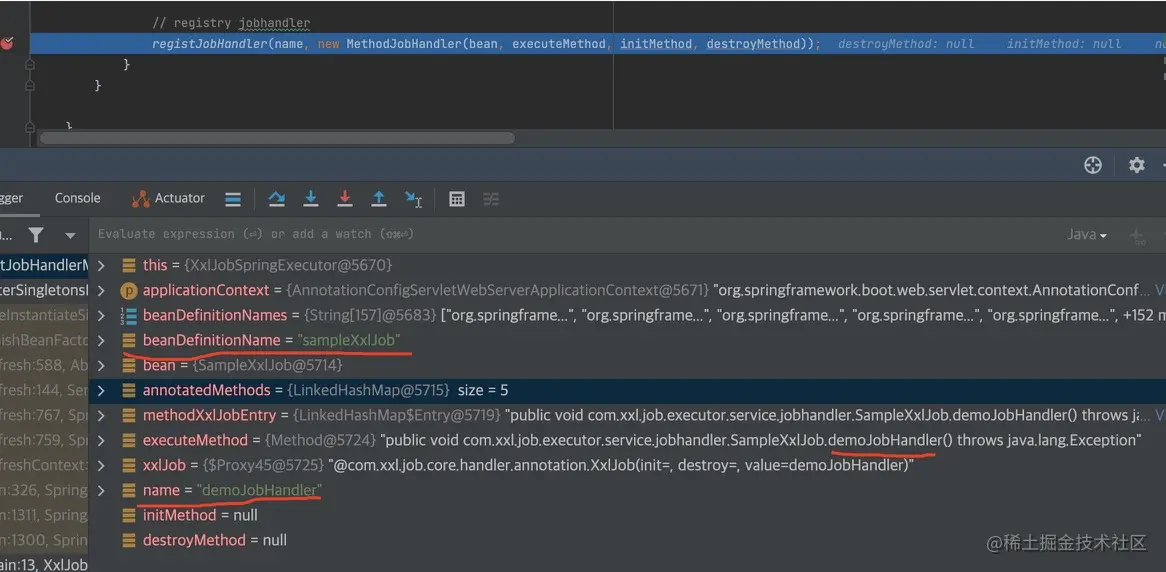Viewport: 1166px width, 572px height.
Task: Select the destroyMethod = null row
Action: [x=627, y=540]
